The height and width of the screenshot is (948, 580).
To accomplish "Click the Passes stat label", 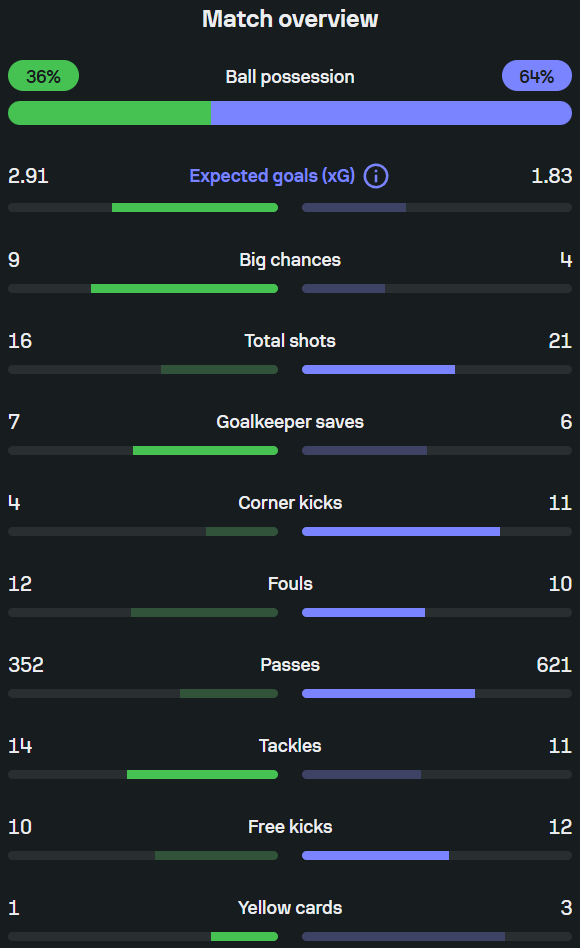I will tap(290, 665).
